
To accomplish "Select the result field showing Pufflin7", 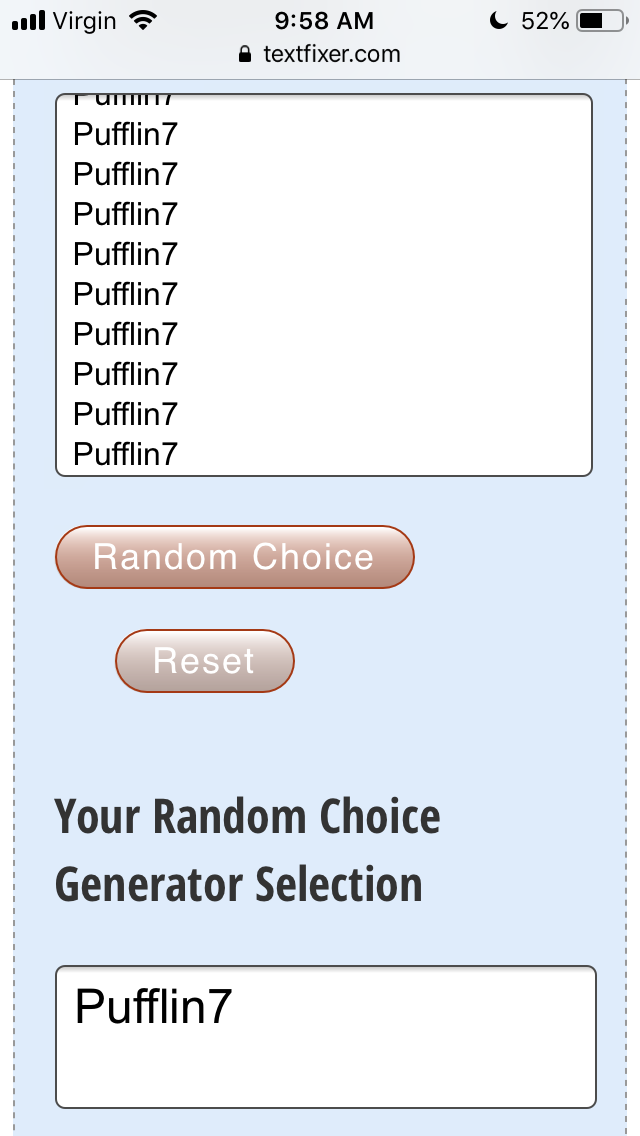I will click(x=325, y=1037).
